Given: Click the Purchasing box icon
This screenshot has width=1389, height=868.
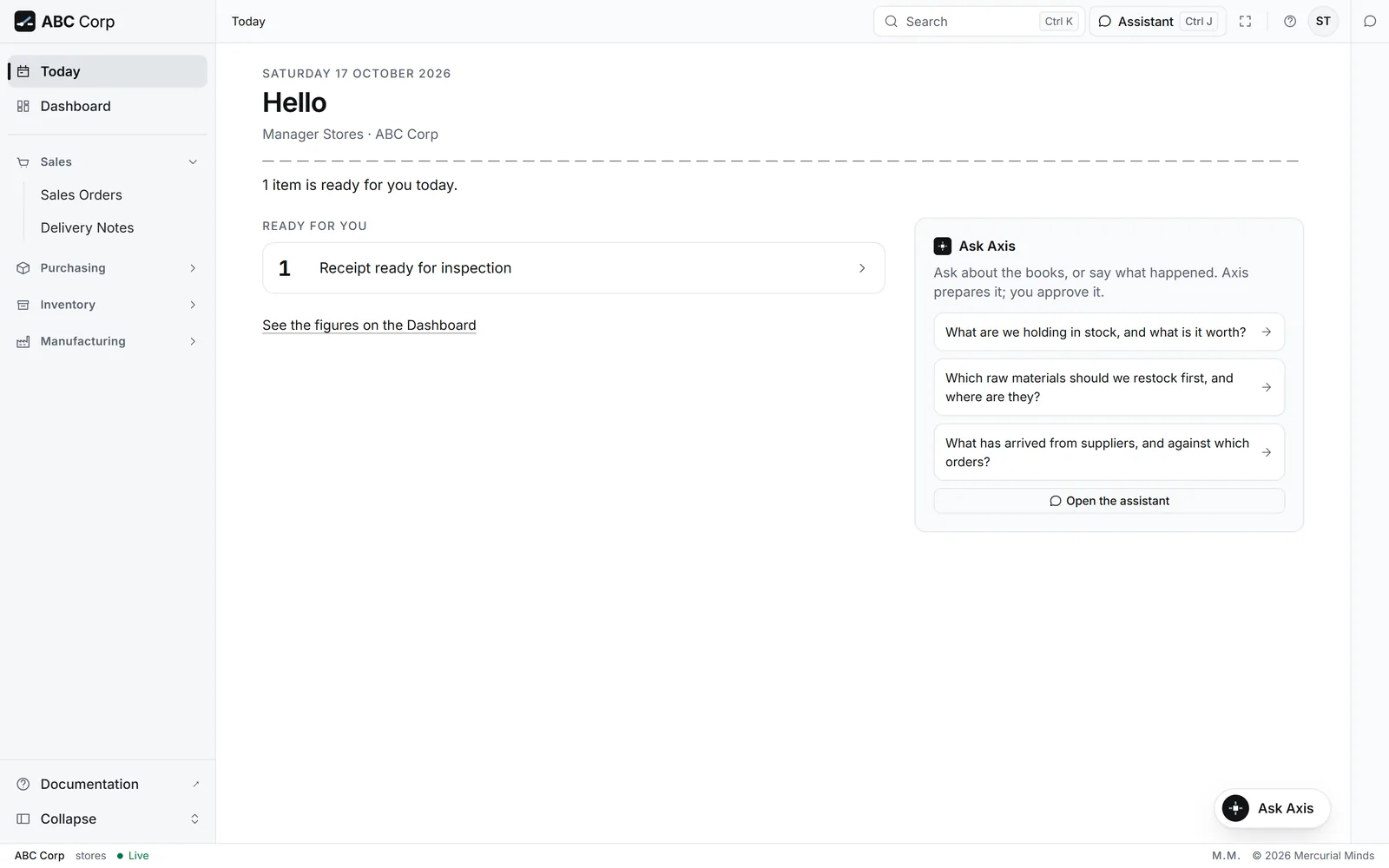Looking at the screenshot, I should click(x=23, y=268).
